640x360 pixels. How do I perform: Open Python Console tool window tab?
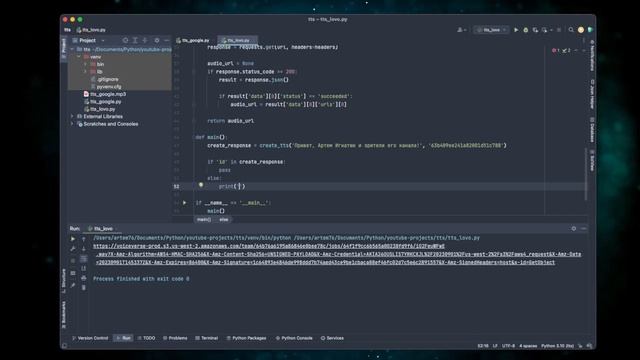coord(294,338)
